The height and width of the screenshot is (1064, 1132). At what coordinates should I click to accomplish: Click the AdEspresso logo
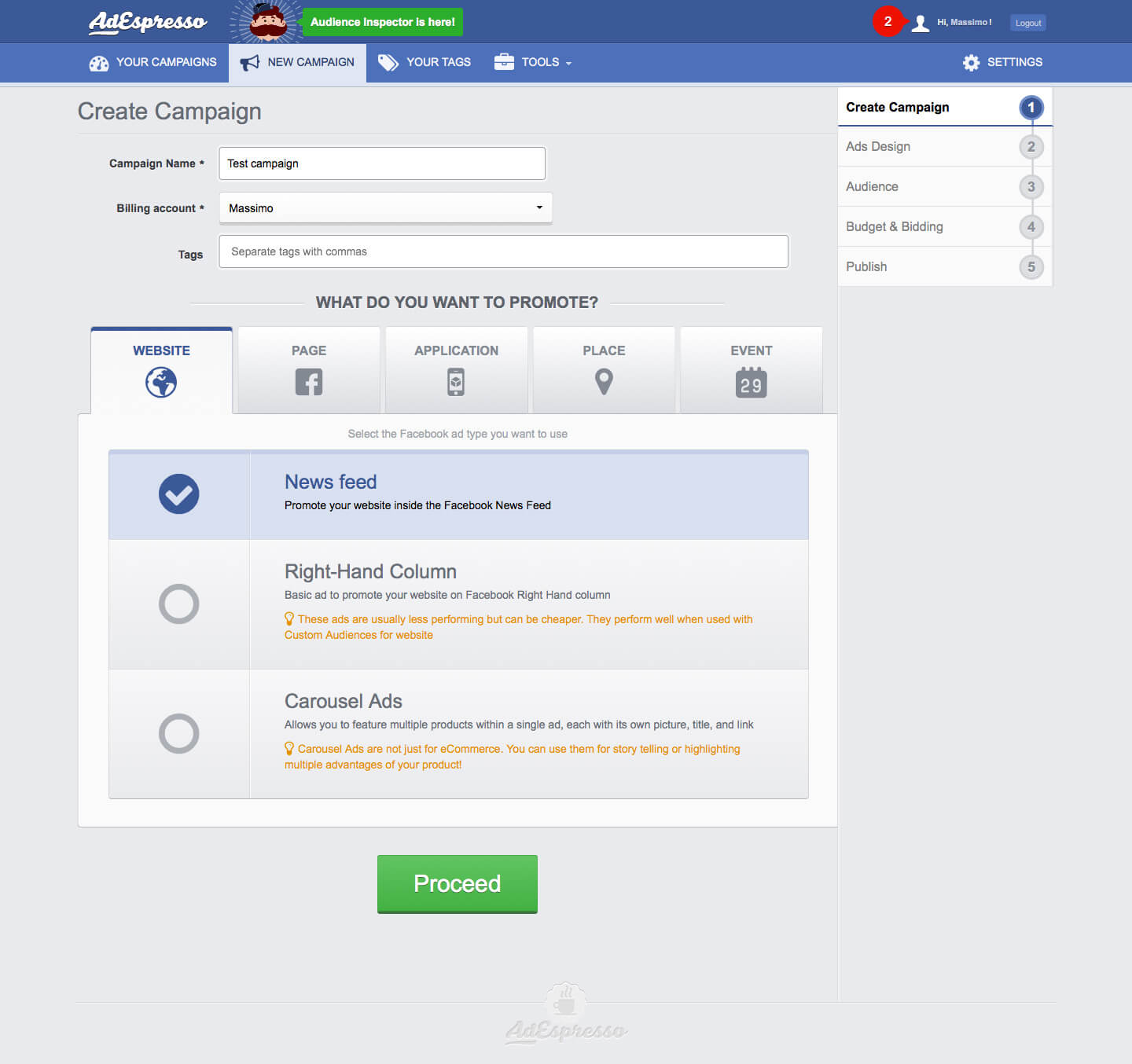coord(148,22)
